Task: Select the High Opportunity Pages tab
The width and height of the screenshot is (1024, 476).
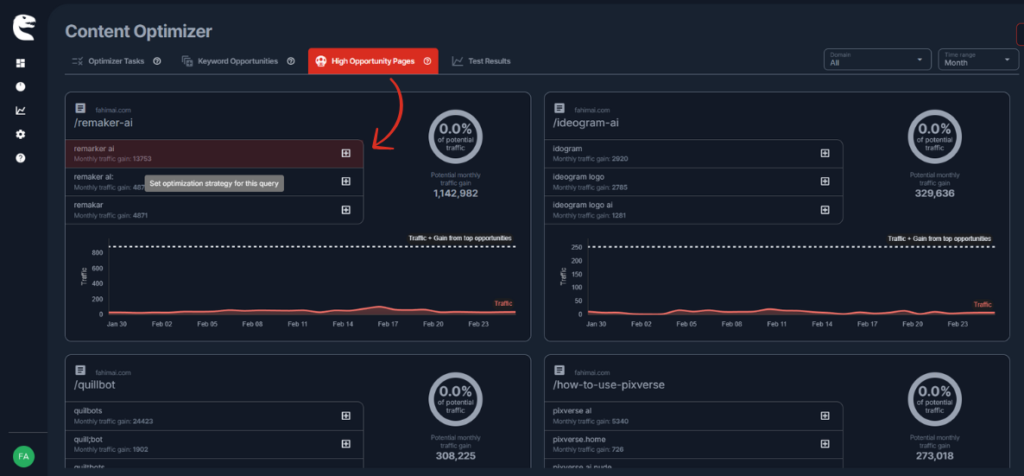Action: [373, 61]
